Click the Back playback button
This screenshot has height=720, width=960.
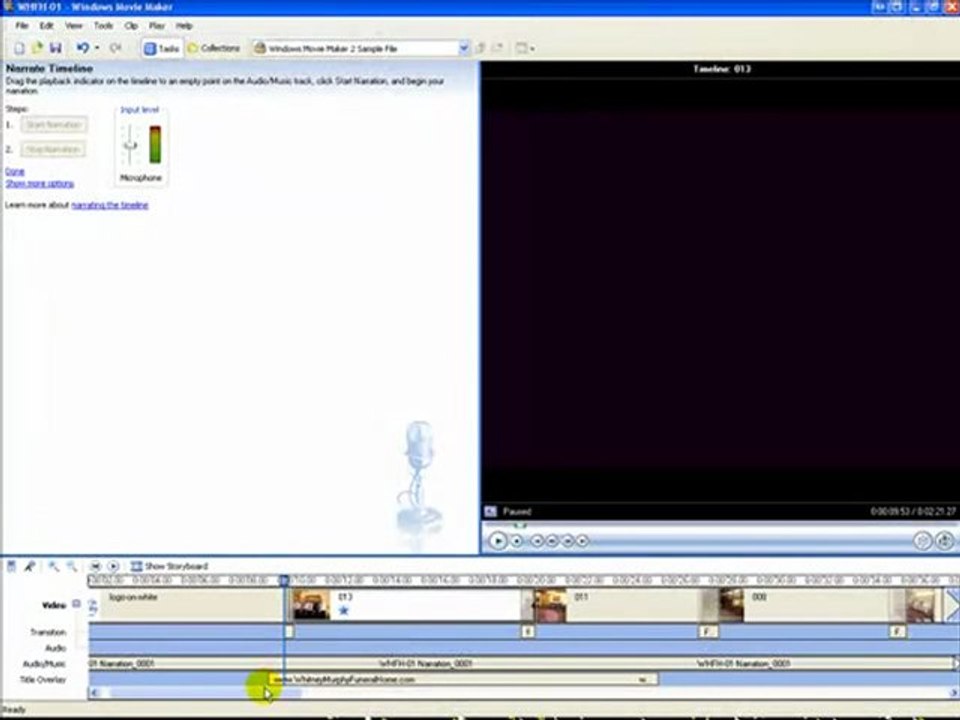[x=537, y=541]
